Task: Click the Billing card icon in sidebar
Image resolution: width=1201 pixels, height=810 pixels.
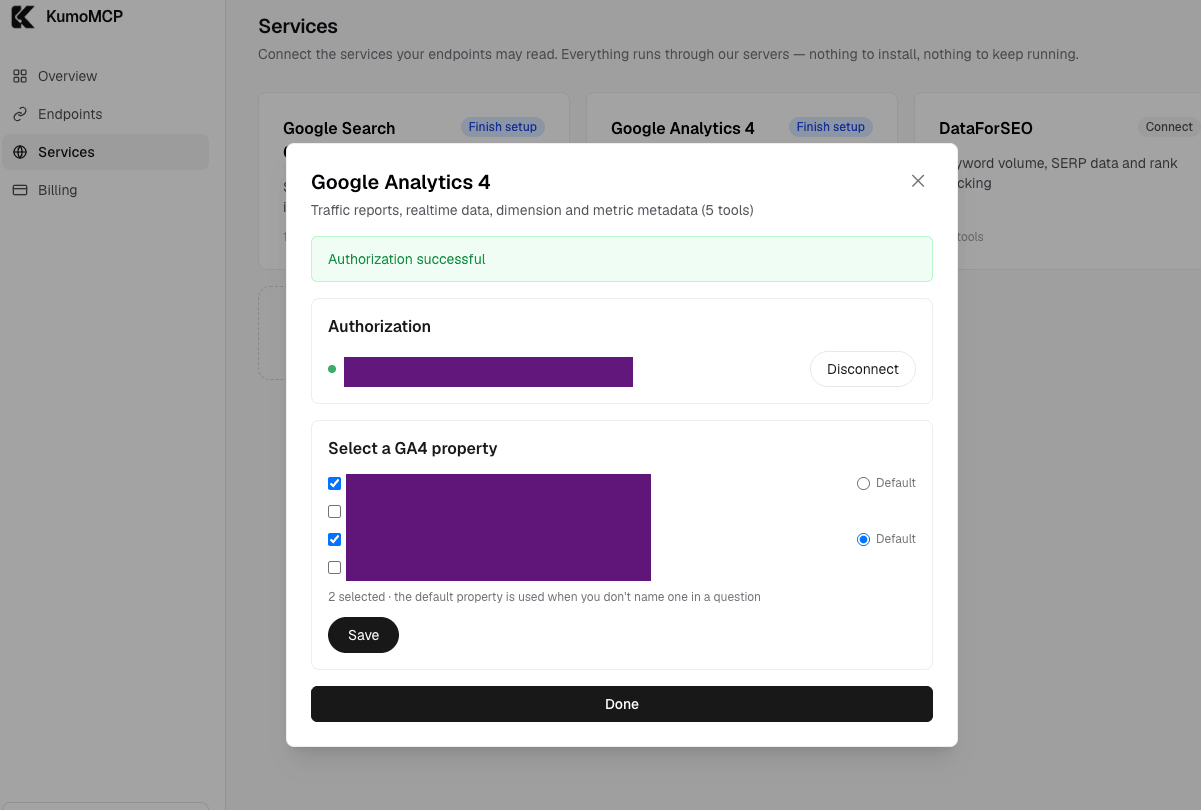Action: point(20,190)
